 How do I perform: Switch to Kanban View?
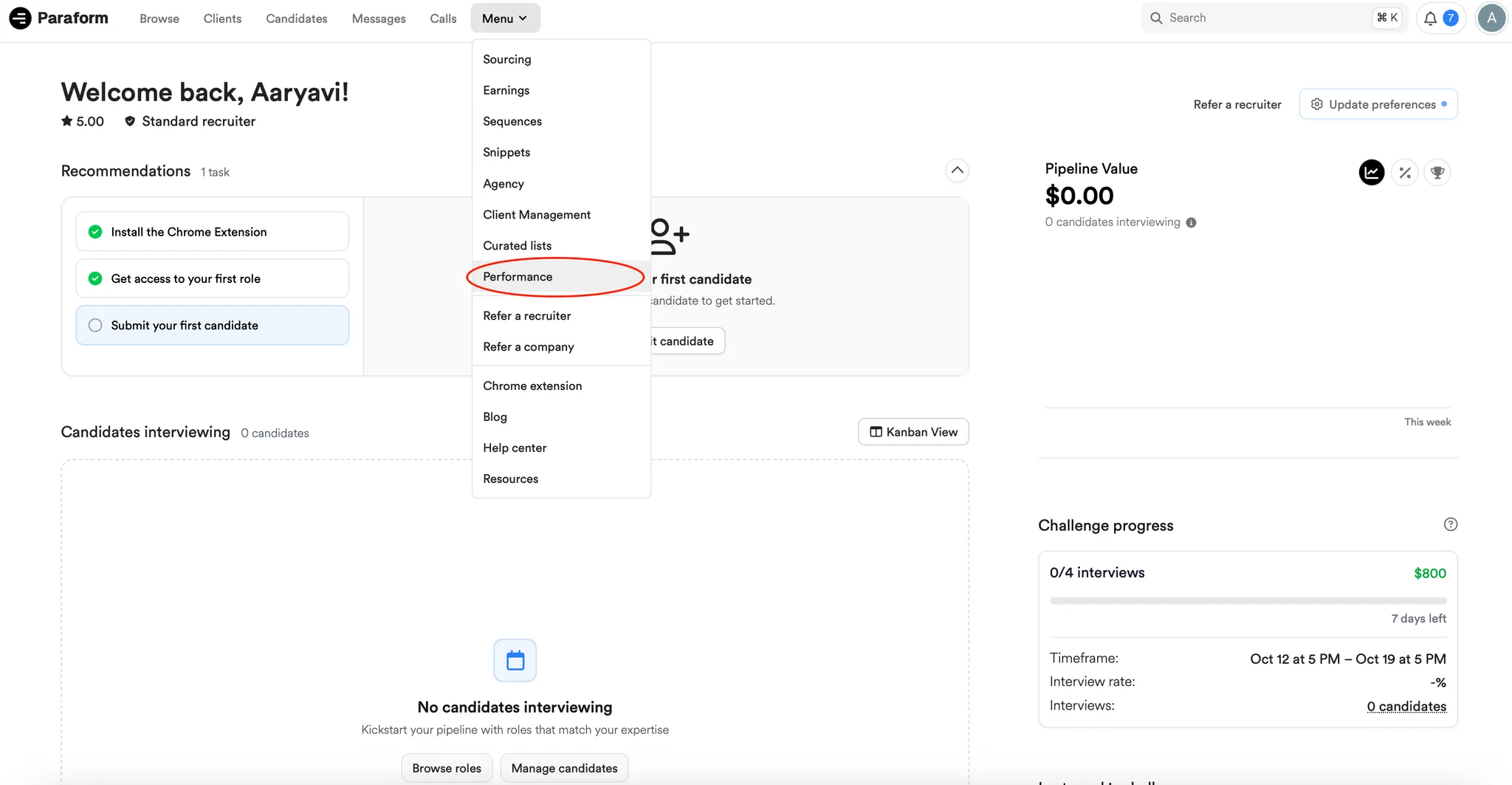913,432
